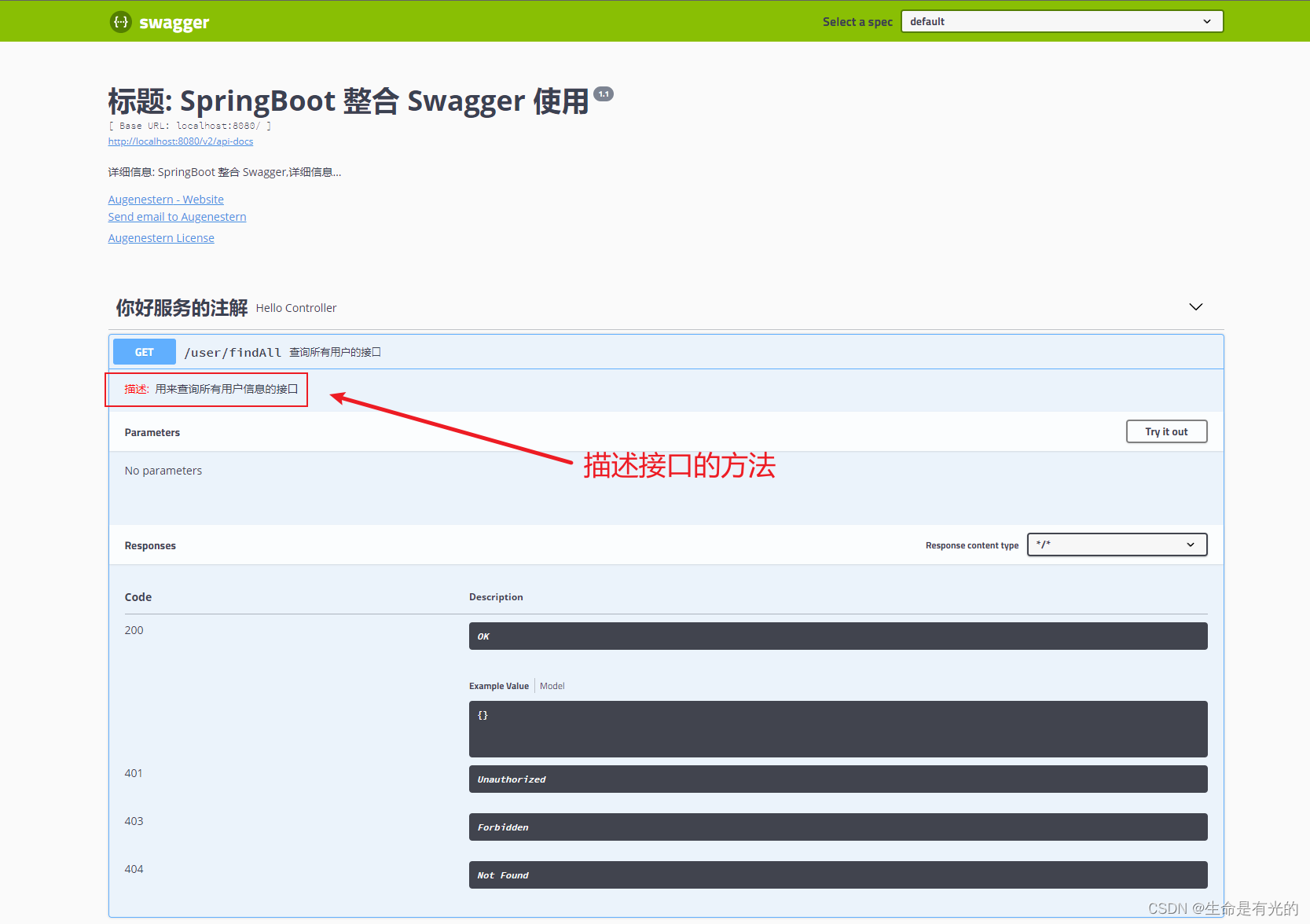Open the Response content type dropdown
The image size is (1310, 924).
point(1117,544)
